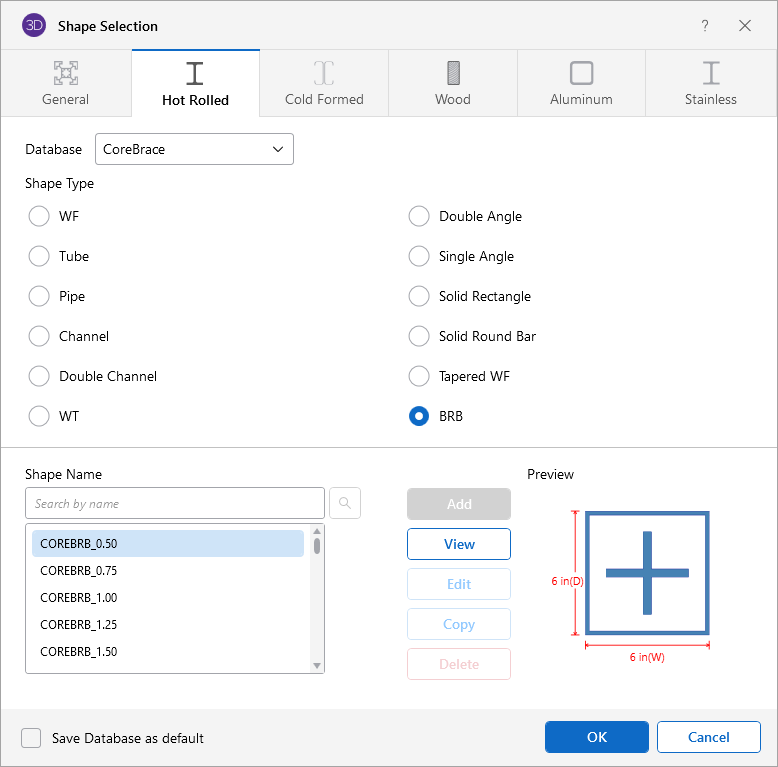Click the Hot Rolled I-beam icon
This screenshot has height=767, width=778.
(195, 73)
